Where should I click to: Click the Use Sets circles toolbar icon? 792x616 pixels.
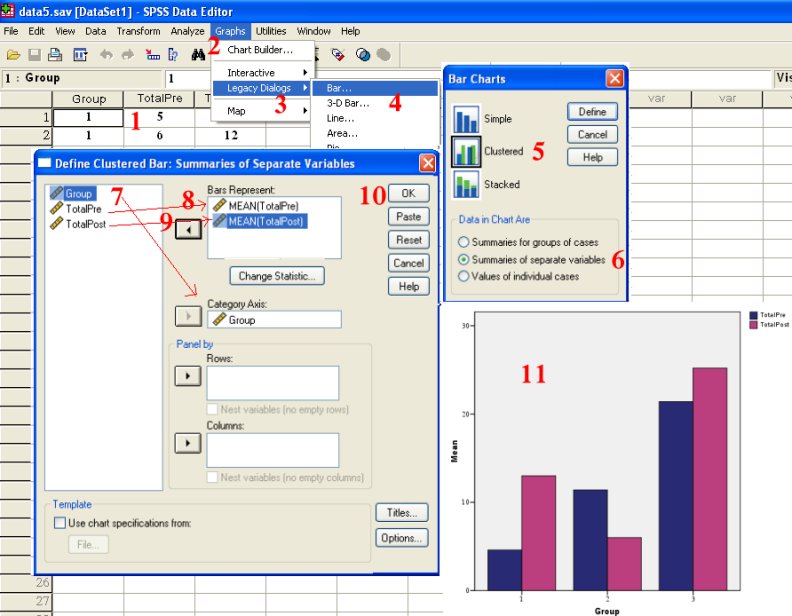click(363, 55)
